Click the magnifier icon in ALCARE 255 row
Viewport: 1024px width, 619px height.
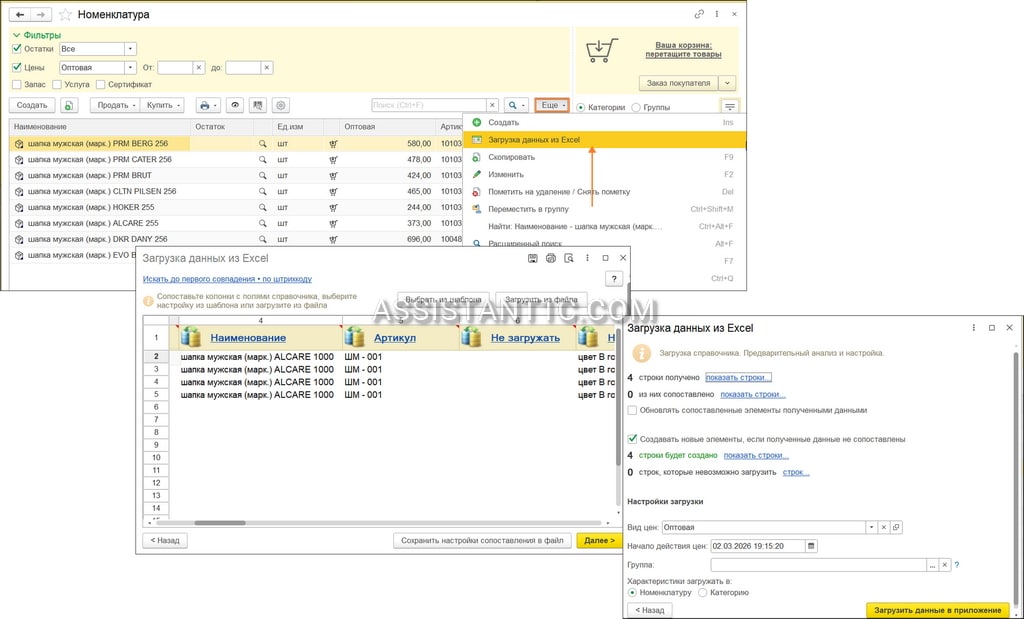pyautogui.click(x=263, y=223)
